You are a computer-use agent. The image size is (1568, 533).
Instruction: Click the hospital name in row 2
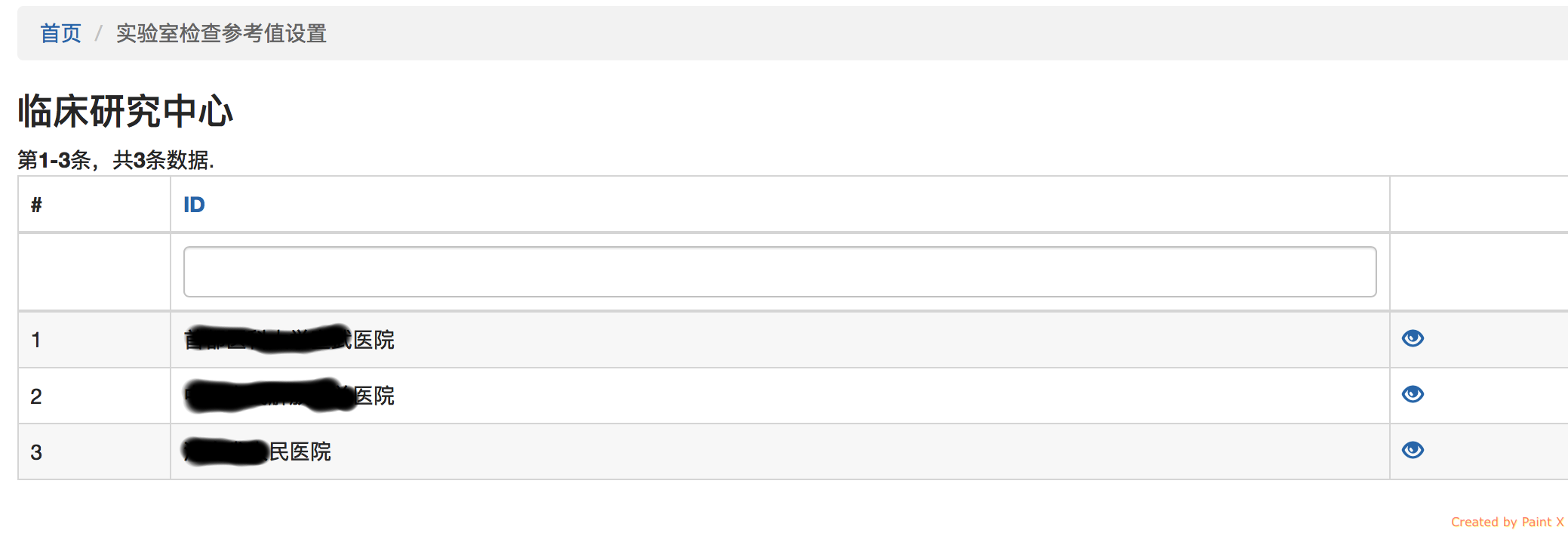click(290, 396)
